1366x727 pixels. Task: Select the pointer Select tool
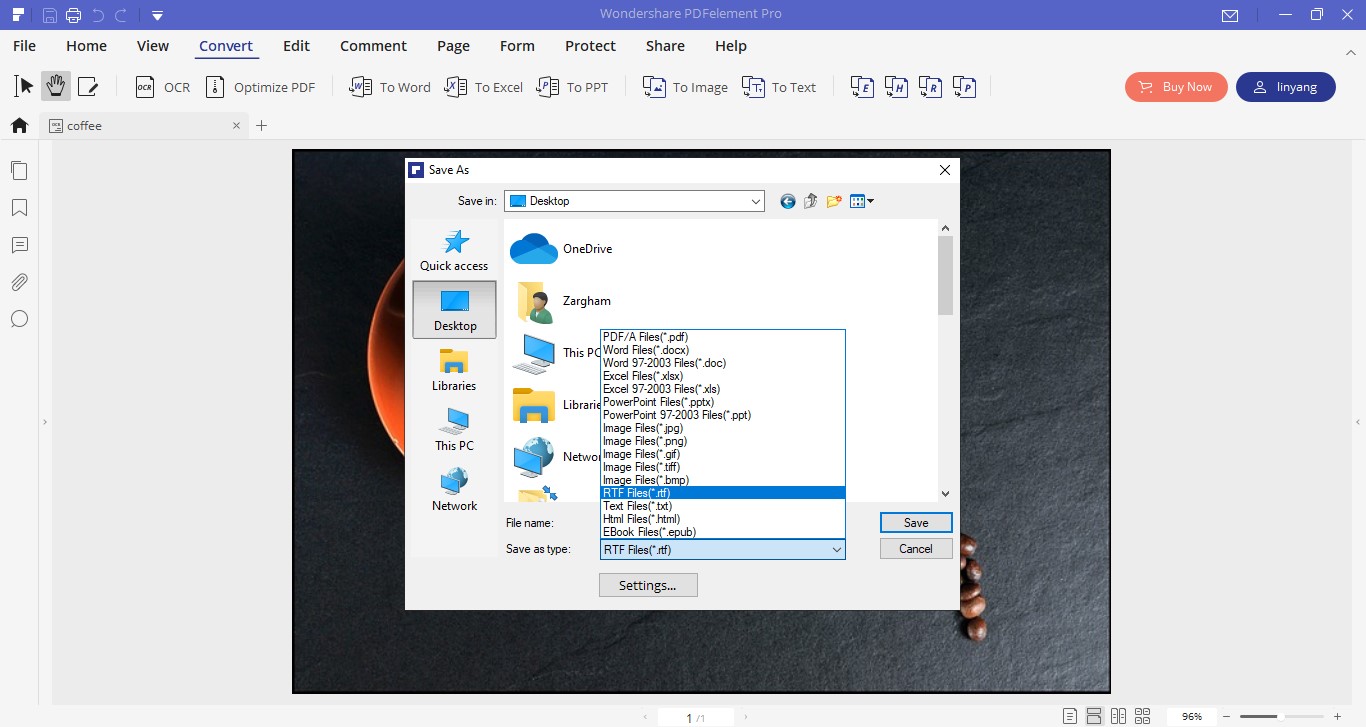tap(24, 87)
